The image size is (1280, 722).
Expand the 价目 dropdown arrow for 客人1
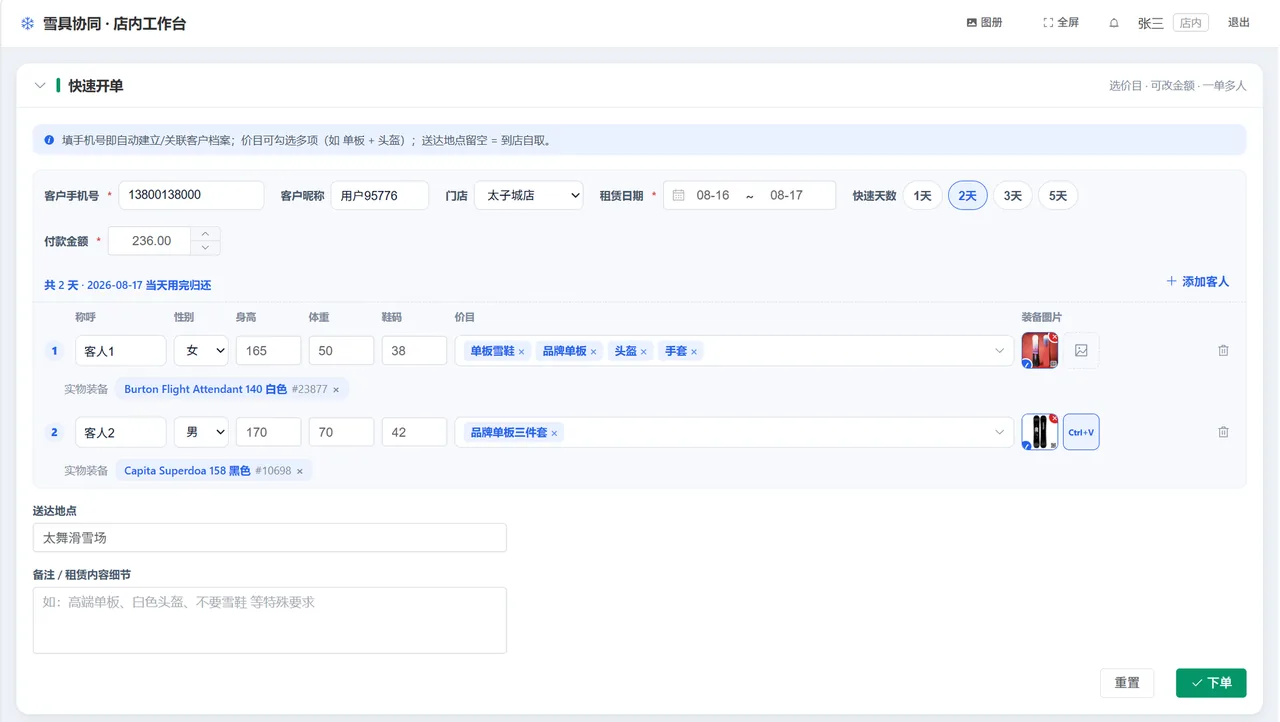999,351
